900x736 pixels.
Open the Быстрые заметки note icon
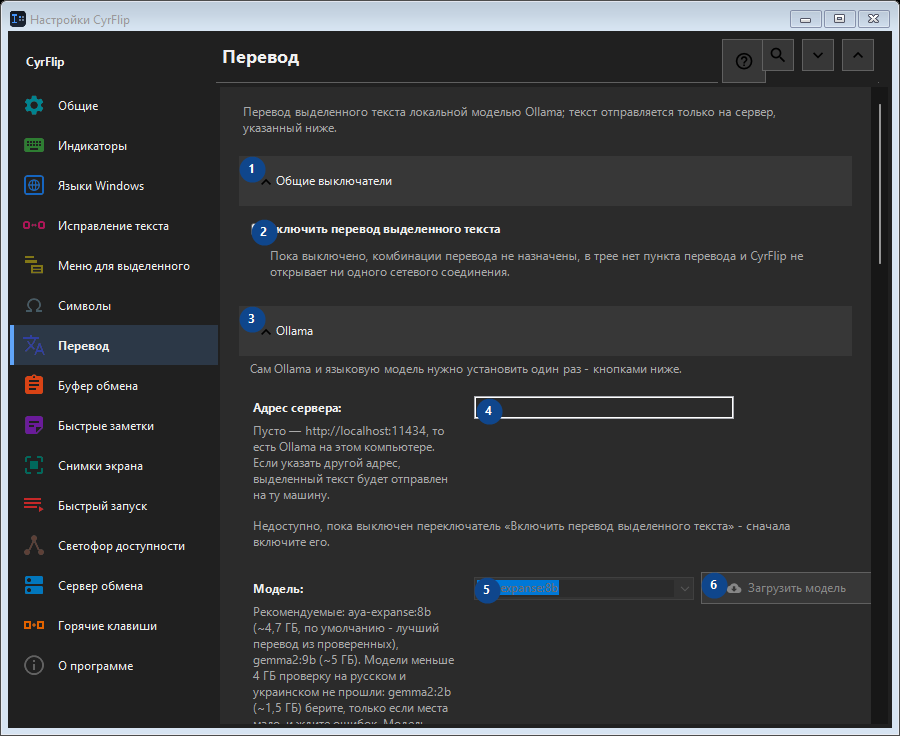[34, 426]
